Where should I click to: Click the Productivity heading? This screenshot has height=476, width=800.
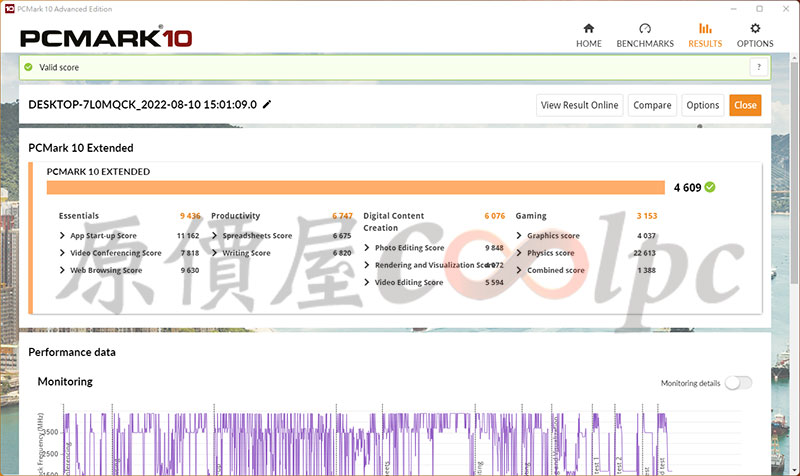pyautogui.click(x=235, y=216)
